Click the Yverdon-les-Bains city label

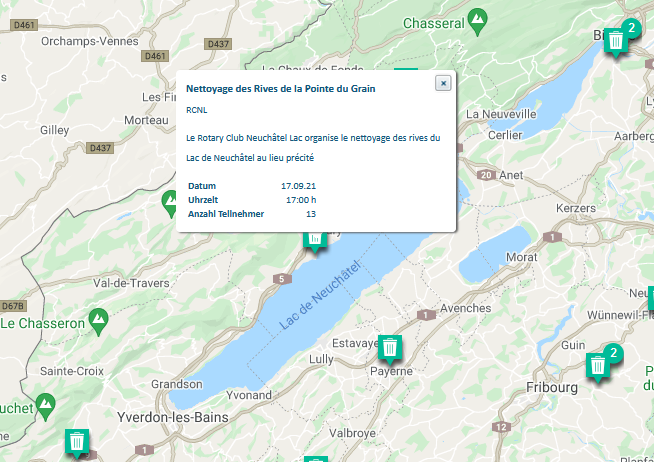[x=173, y=417]
